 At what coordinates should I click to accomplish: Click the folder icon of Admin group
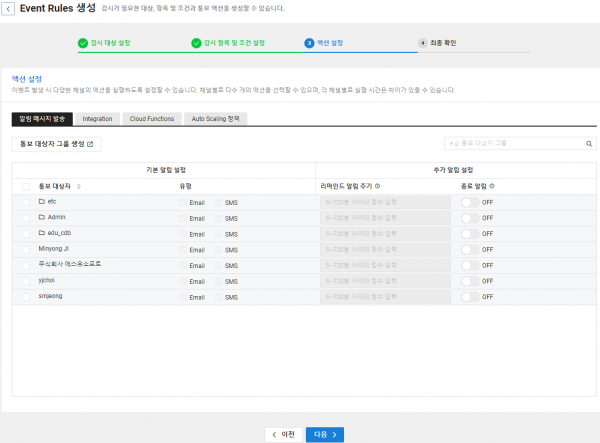point(42,217)
